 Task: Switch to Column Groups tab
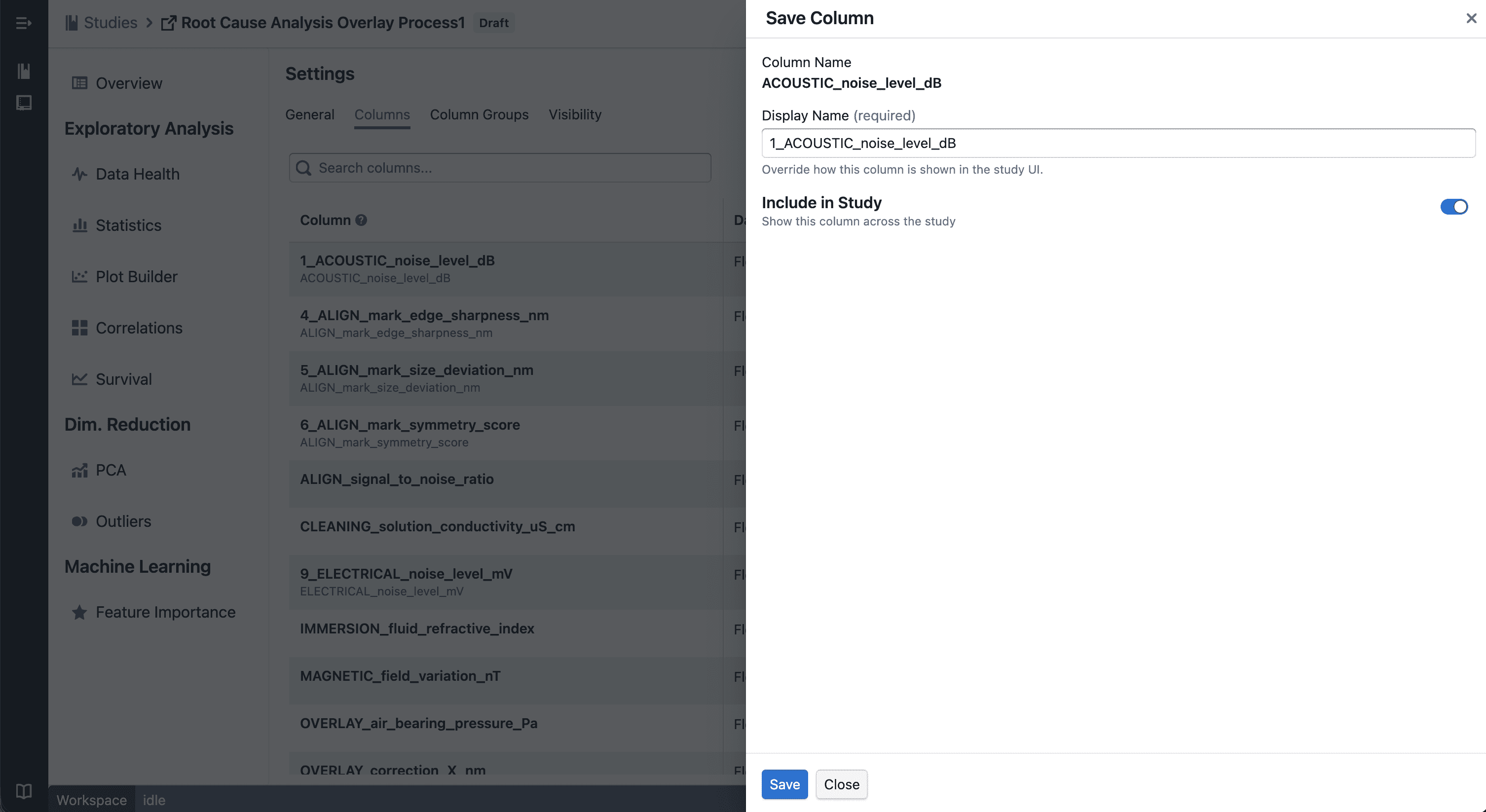pyautogui.click(x=479, y=115)
